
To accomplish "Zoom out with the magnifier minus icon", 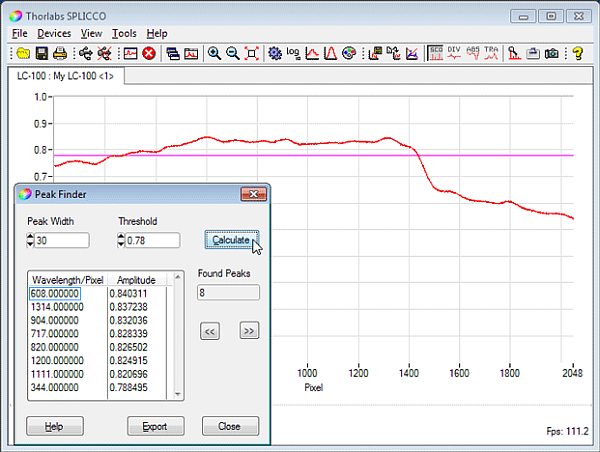I will (x=233, y=53).
